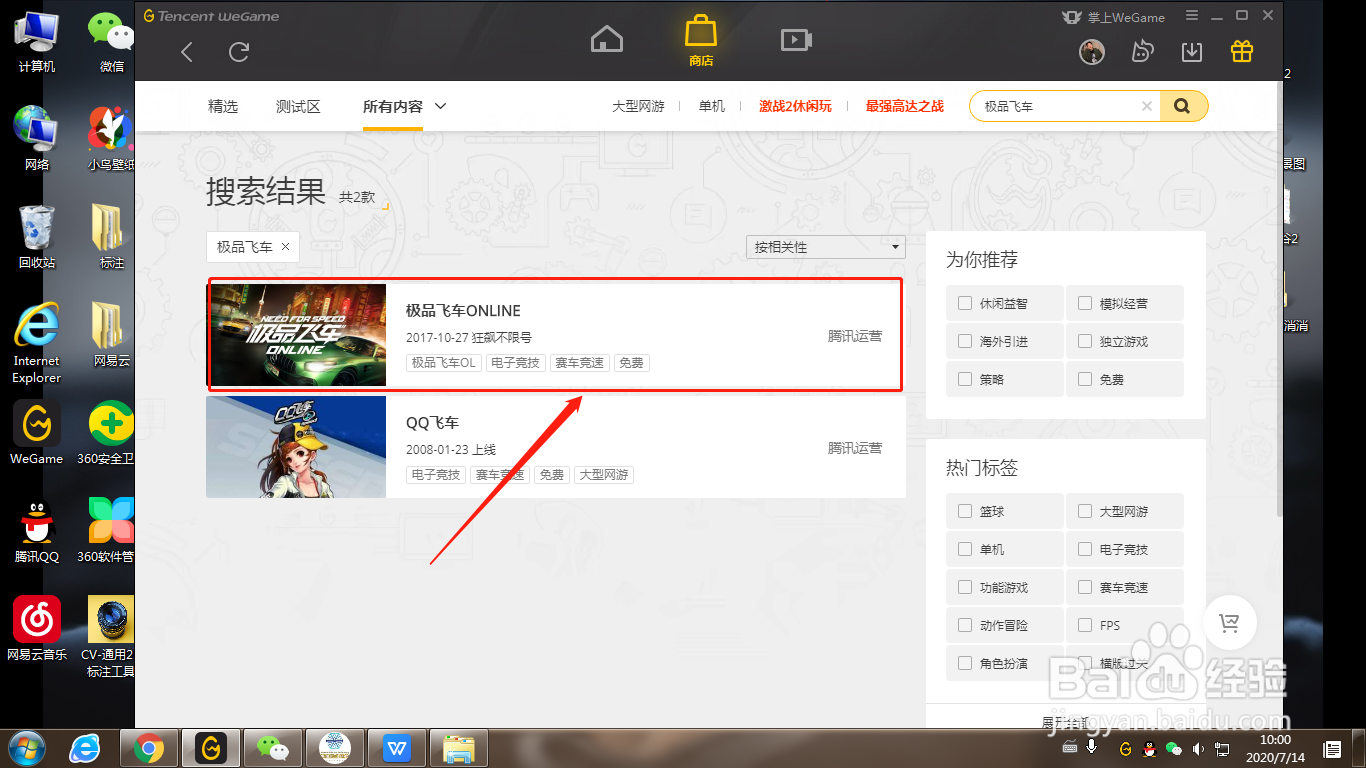
Task: Go back with the left arrow icon
Action: [x=187, y=52]
